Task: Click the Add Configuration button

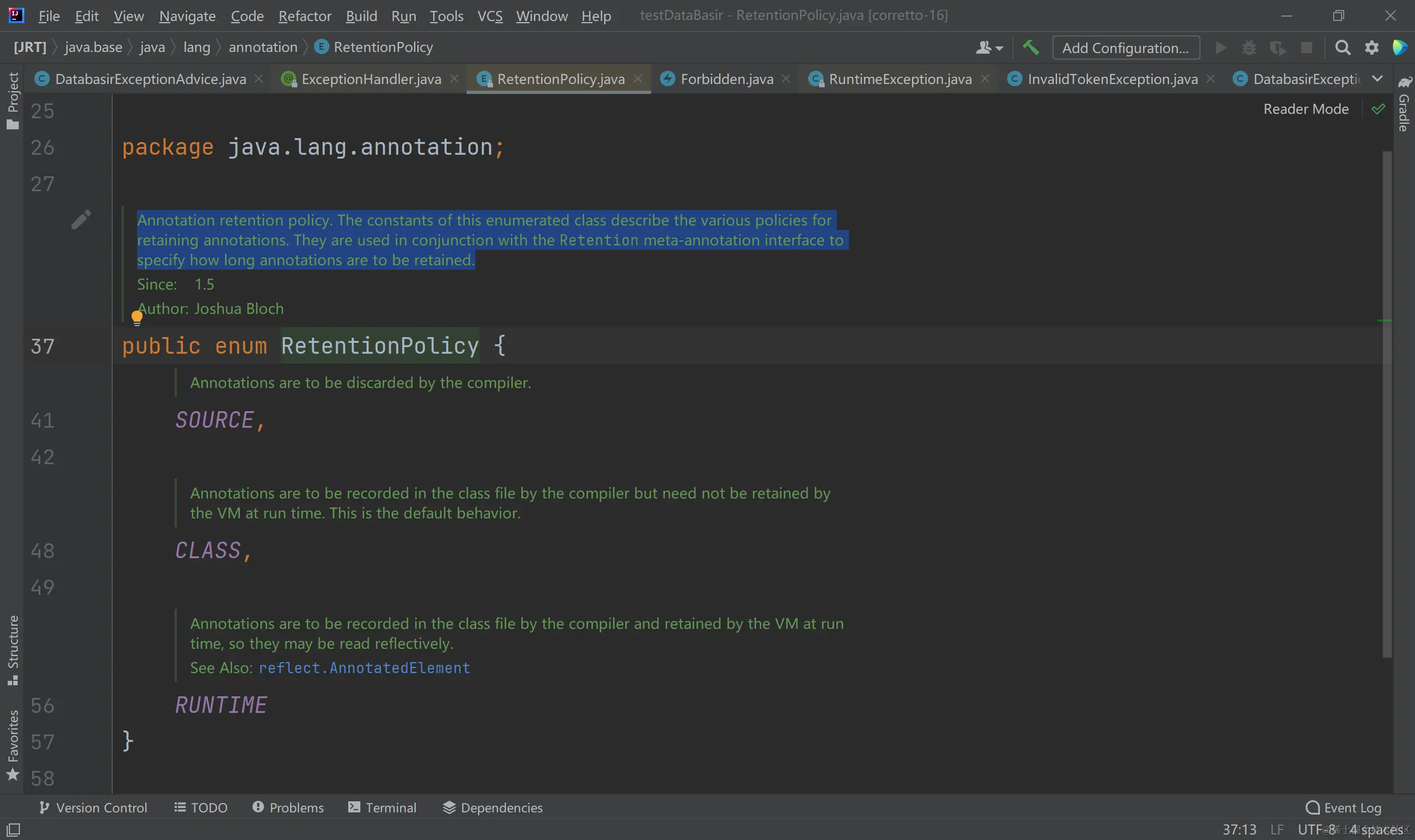Action: 1125,48
